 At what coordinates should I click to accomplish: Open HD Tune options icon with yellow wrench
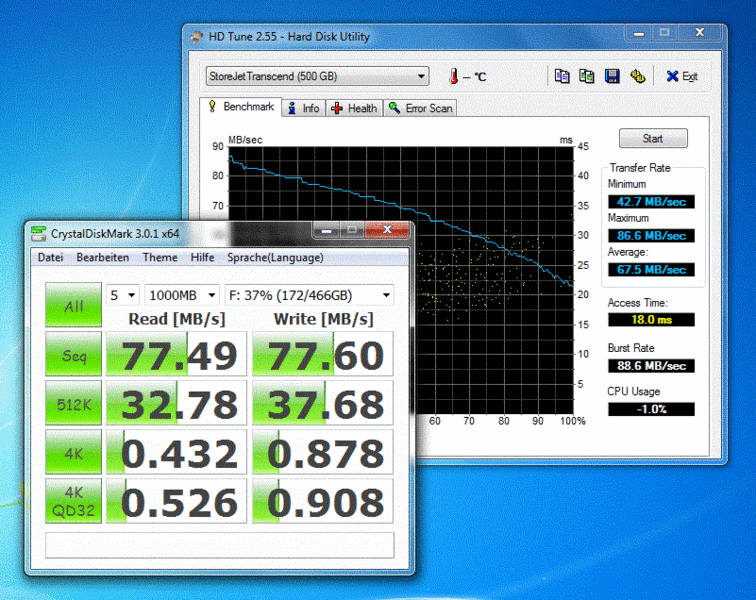[637, 76]
